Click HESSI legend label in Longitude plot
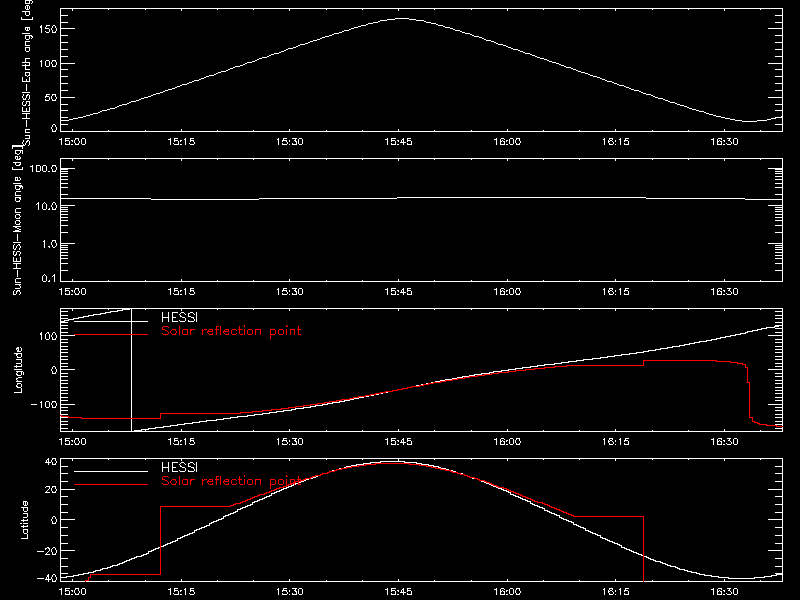 tap(179, 318)
